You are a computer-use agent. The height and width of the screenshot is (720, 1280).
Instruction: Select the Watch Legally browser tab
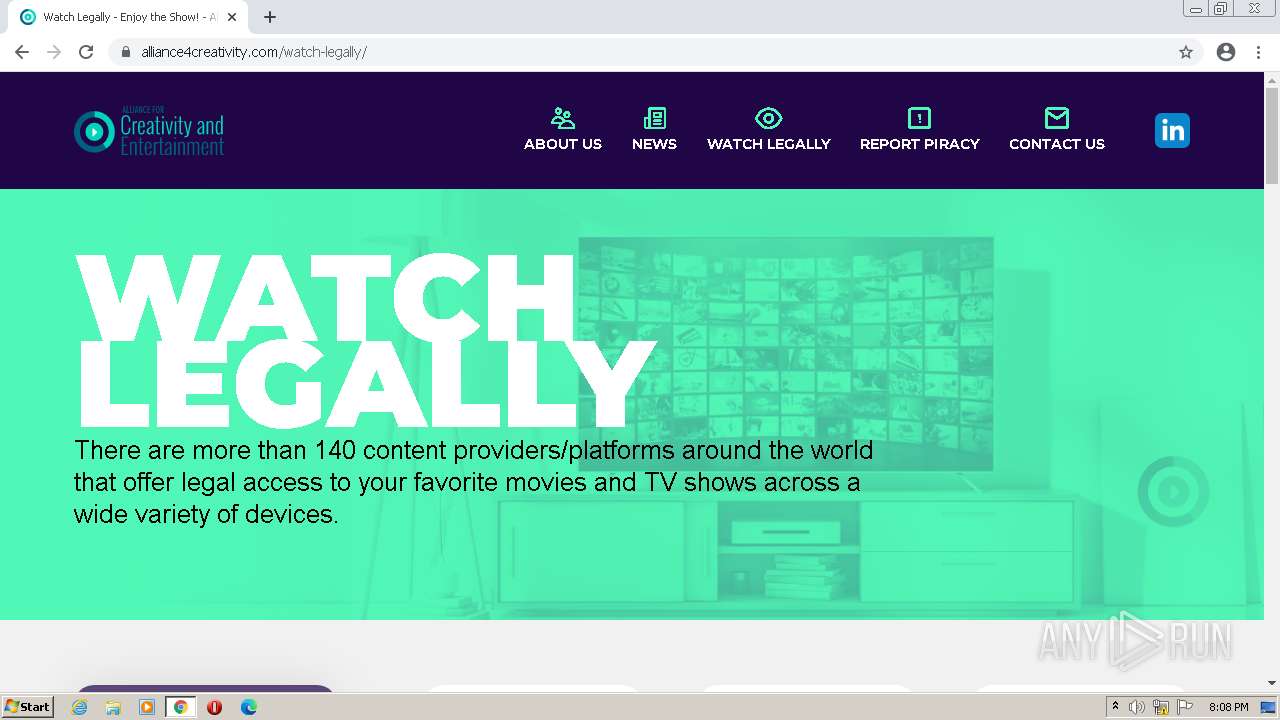(129, 17)
